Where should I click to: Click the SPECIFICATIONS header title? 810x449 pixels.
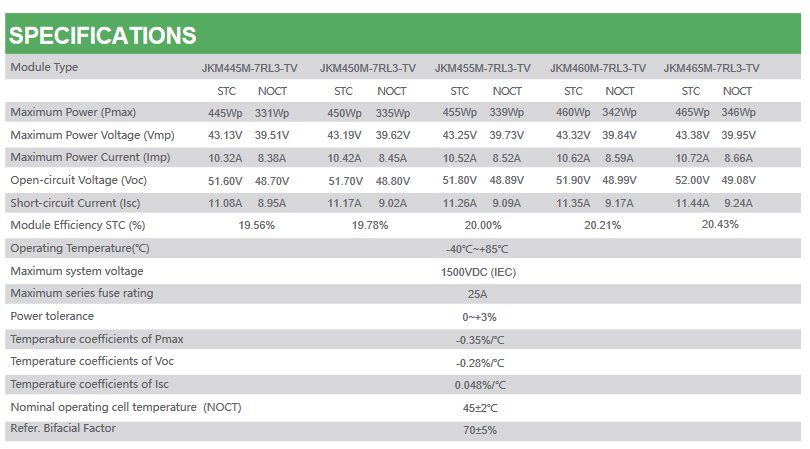click(x=103, y=36)
